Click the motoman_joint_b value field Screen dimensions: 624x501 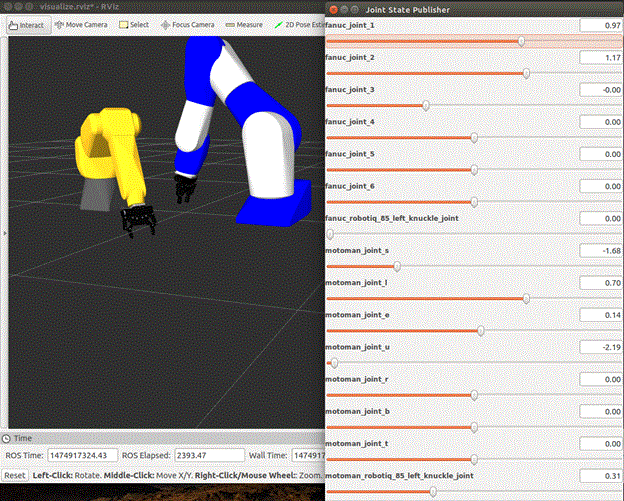tap(601, 412)
